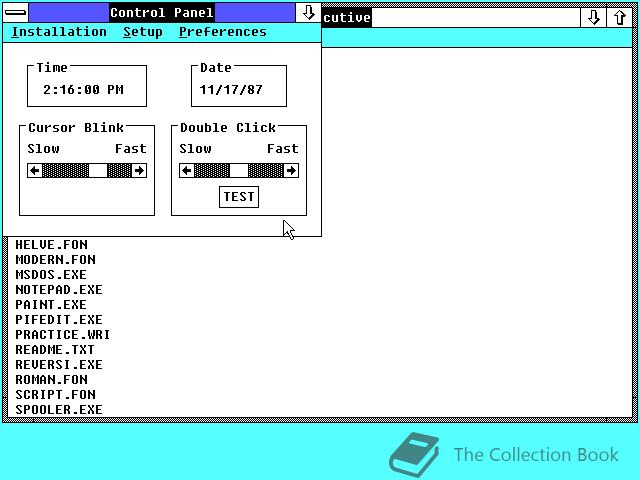Select README.TXT in the file list
The height and width of the screenshot is (480, 640).
55,350
